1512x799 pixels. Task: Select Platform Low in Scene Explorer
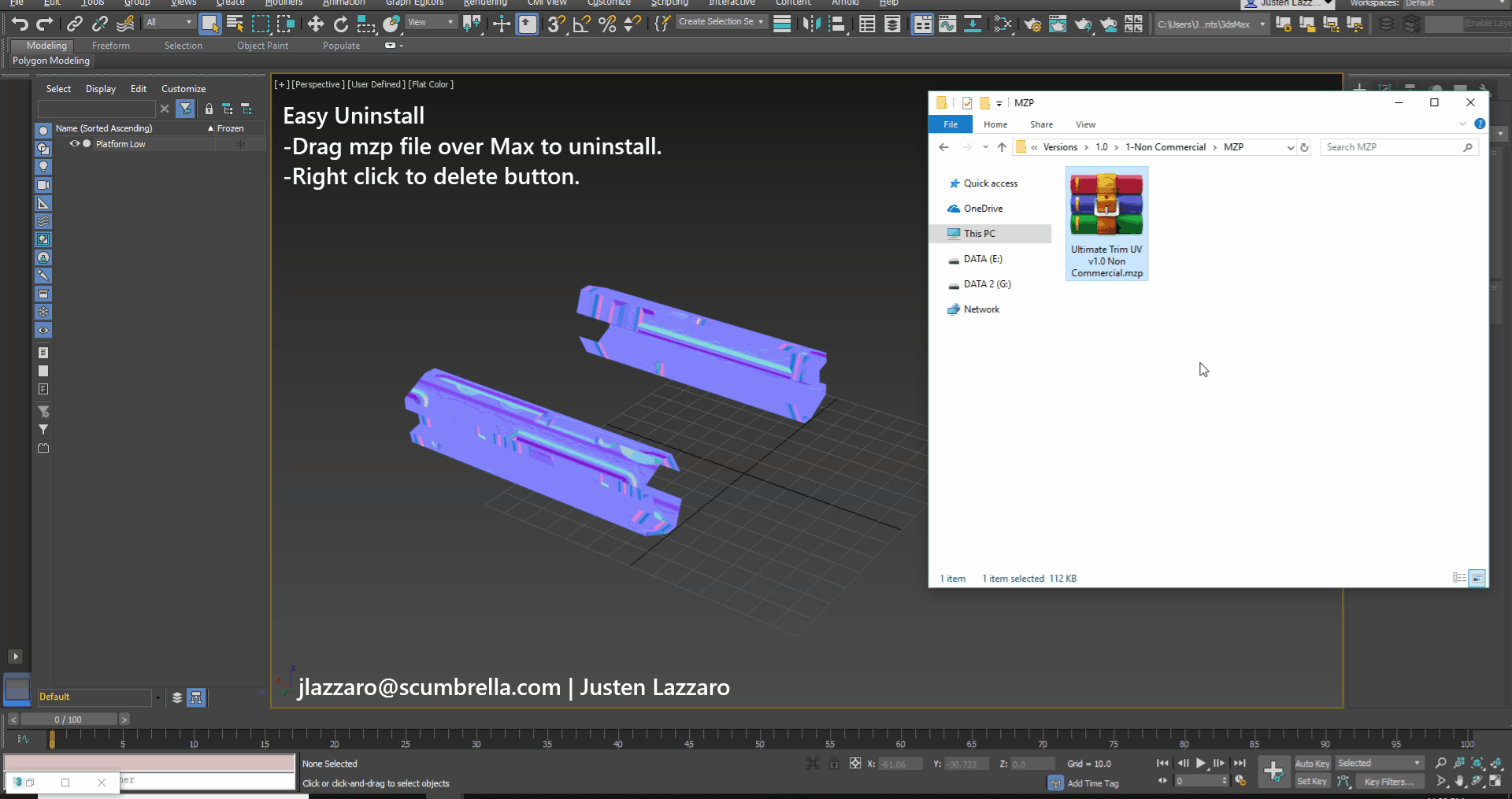pyautogui.click(x=120, y=144)
